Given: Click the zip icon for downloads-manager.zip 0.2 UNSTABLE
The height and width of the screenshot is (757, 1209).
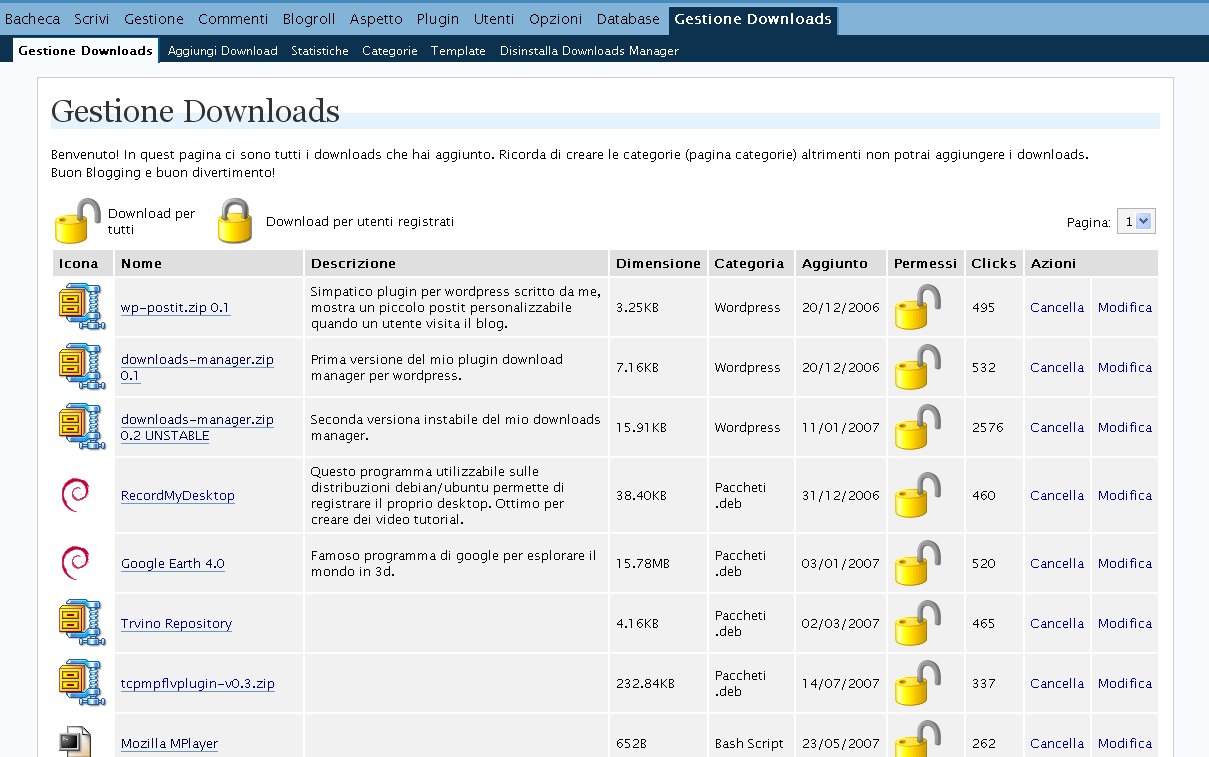Looking at the screenshot, I should (x=80, y=427).
